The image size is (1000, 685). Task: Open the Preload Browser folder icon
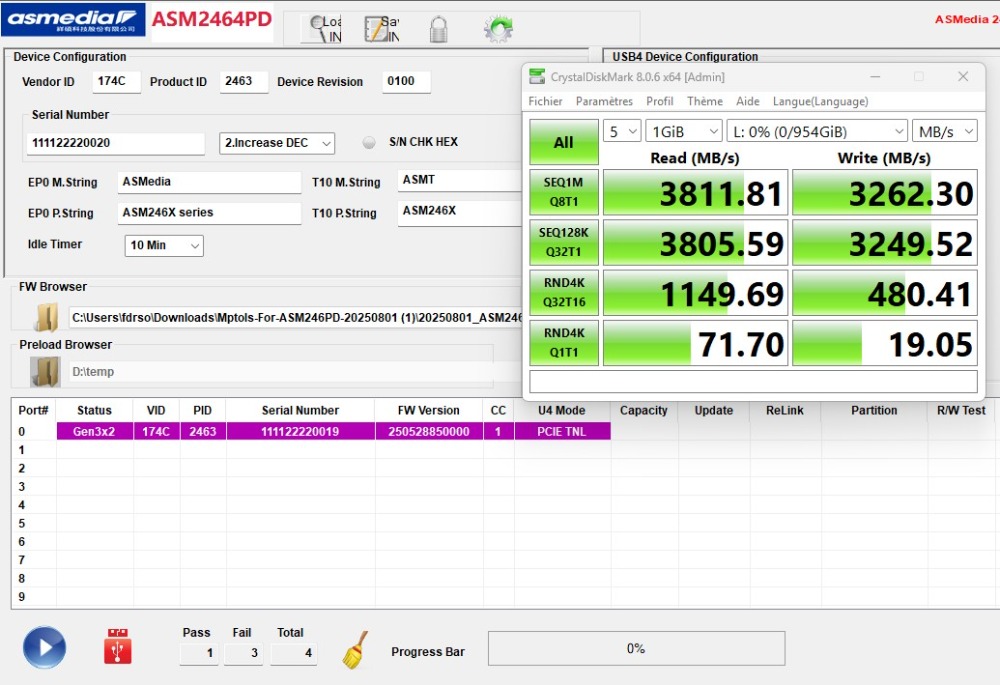tap(45, 372)
